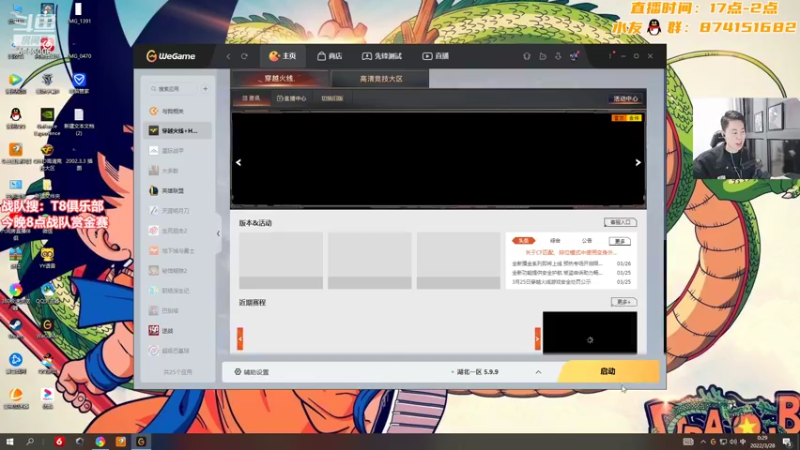Select the 穿越火线 zone banner tab
Viewport: 800px width, 450px height.
tap(279, 79)
